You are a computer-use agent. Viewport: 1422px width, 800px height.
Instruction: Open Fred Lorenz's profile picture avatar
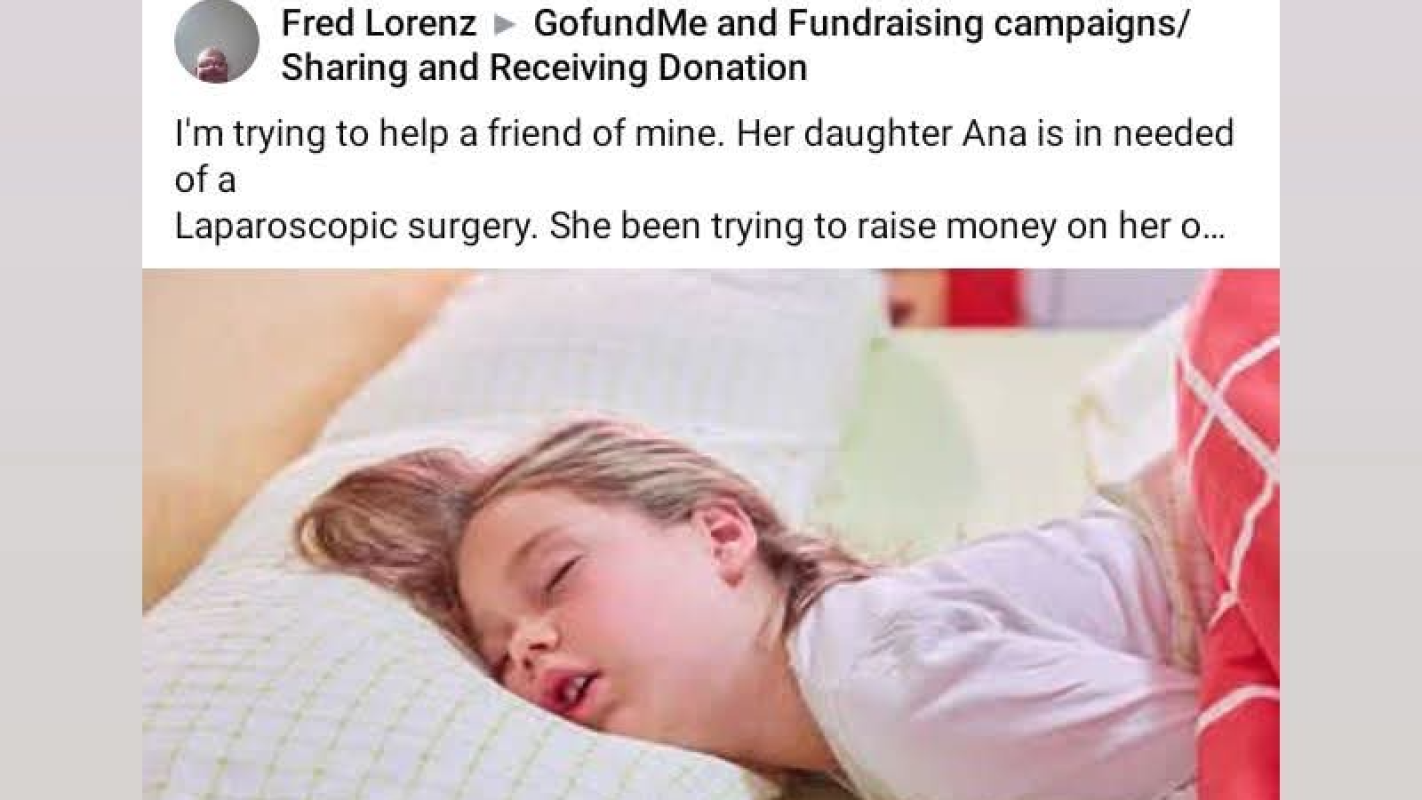pyautogui.click(x=216, y=42)
